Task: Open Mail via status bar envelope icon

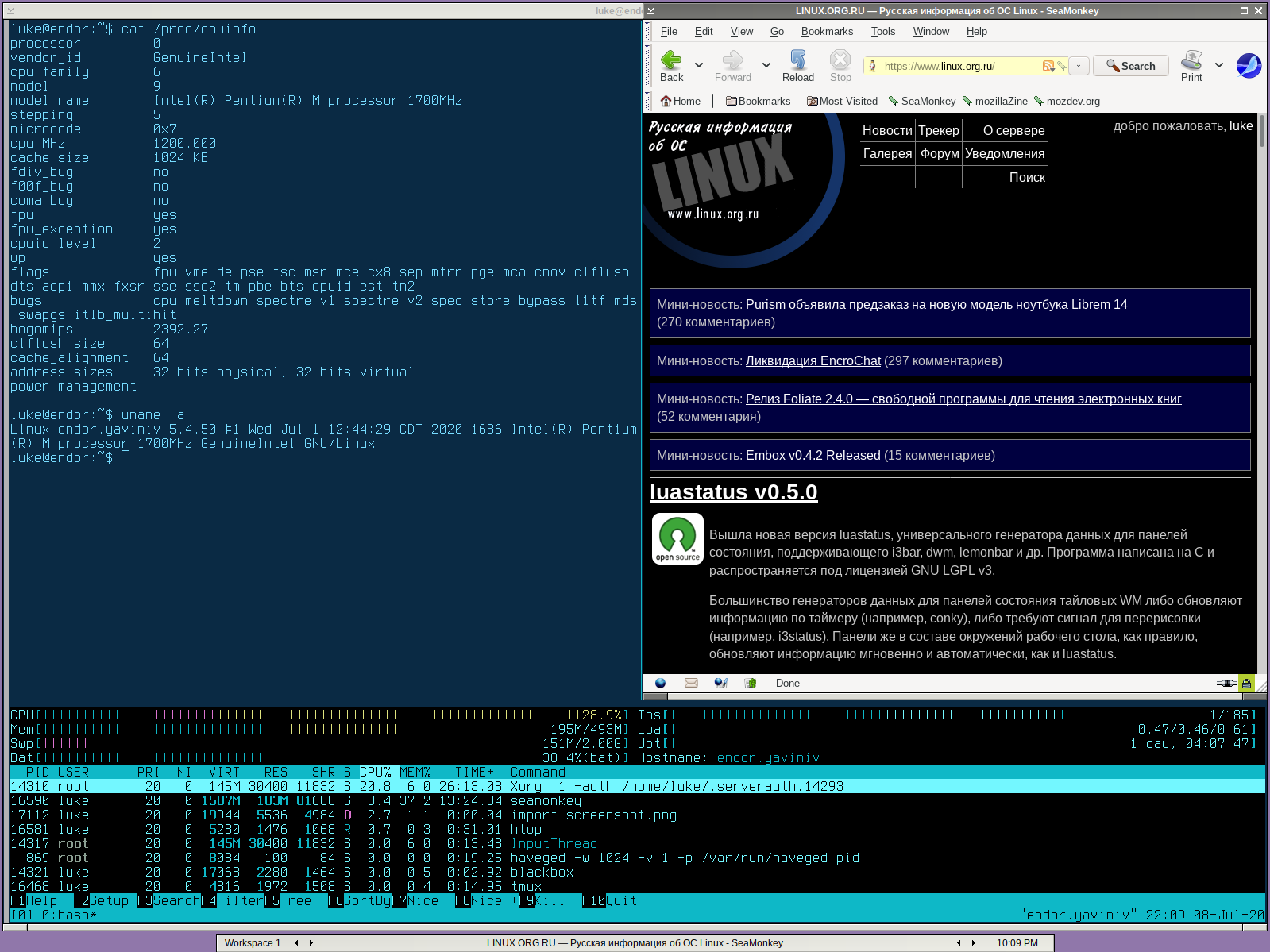Action: click(x=691, y=683)
